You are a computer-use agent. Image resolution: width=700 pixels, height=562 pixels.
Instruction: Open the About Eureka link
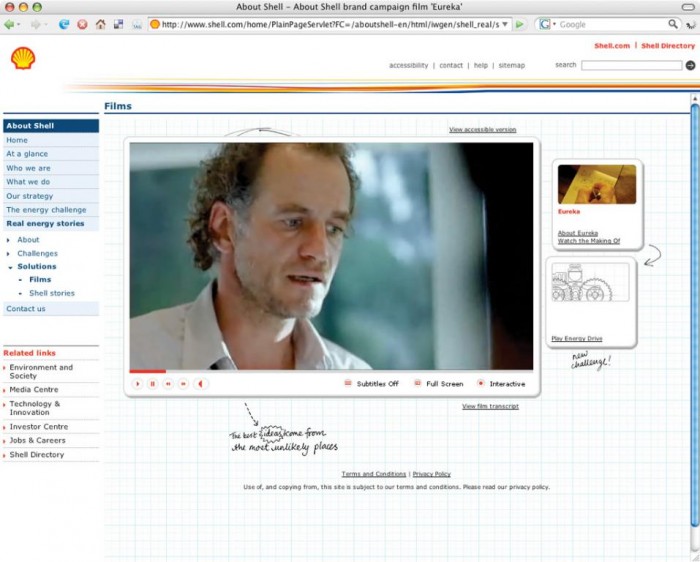click(578, 233)
